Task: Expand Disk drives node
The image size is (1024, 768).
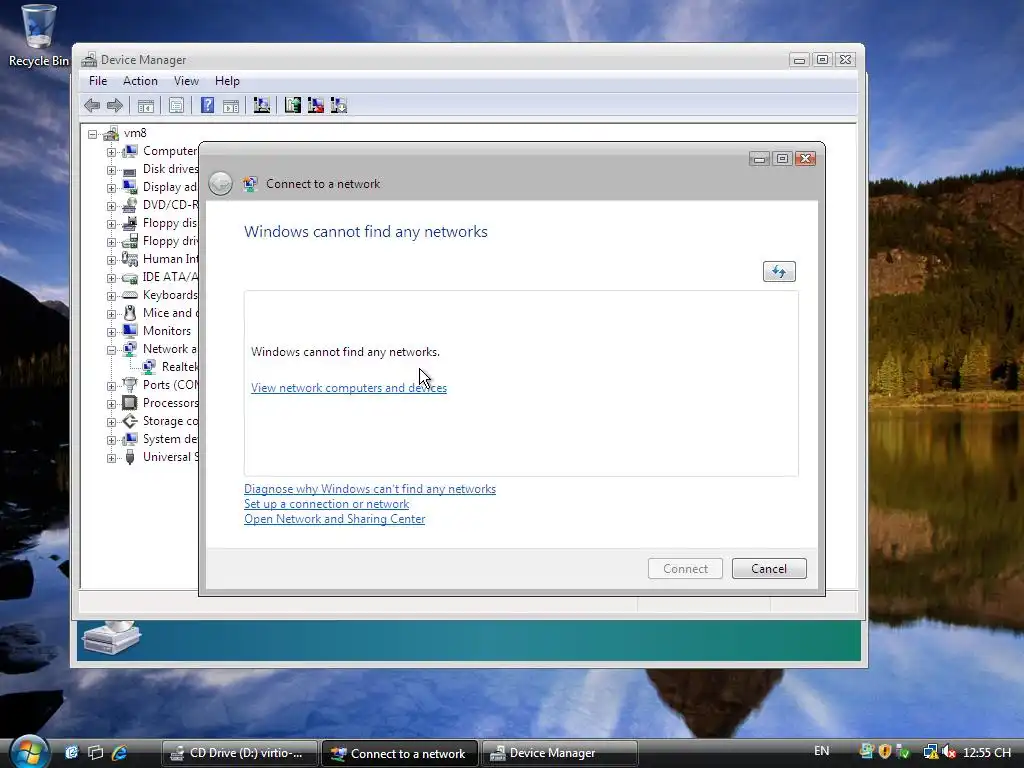Action: (111, 170)
